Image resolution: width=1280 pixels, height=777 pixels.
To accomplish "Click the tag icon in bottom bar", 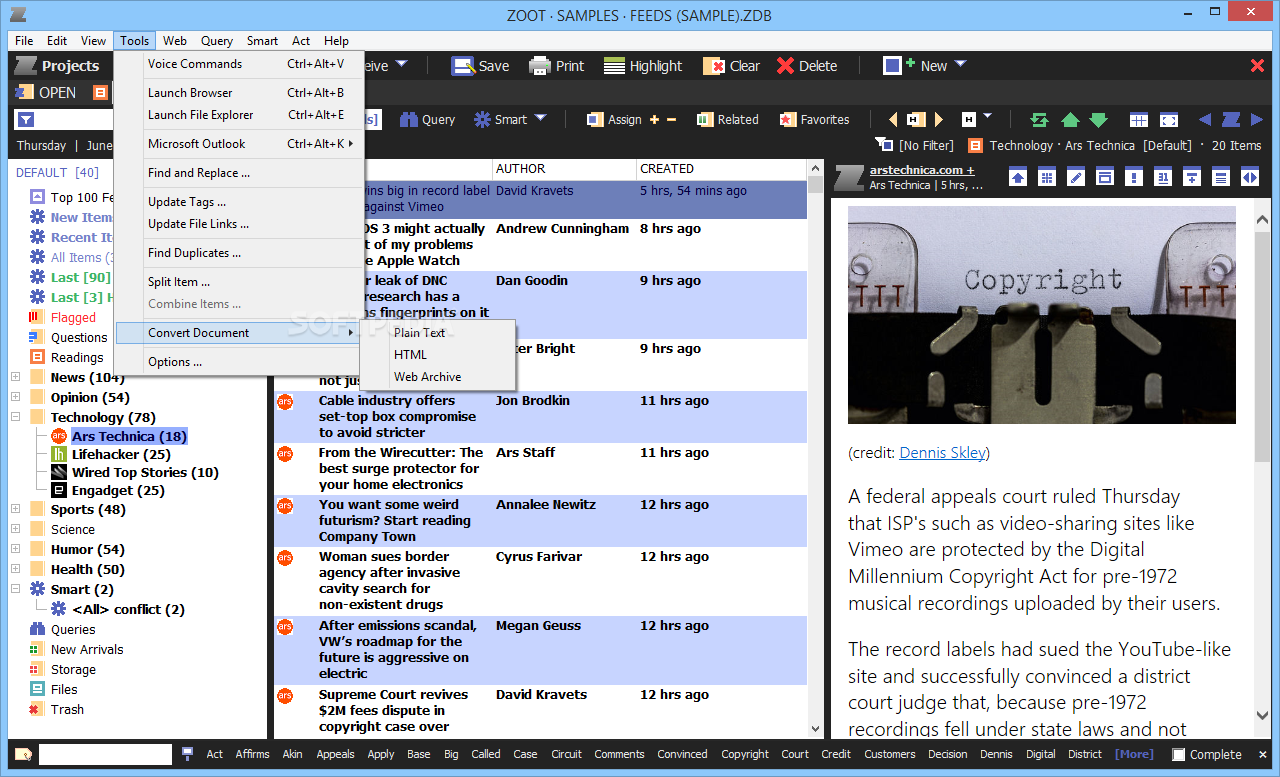I will pos(23,754).
